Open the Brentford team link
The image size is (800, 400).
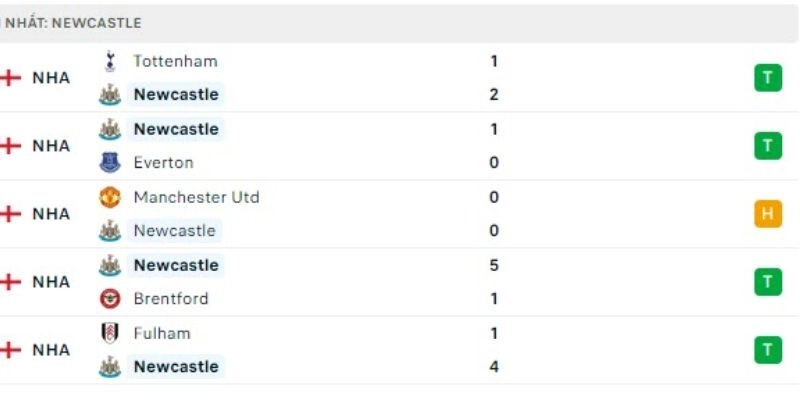pos(171,299)
